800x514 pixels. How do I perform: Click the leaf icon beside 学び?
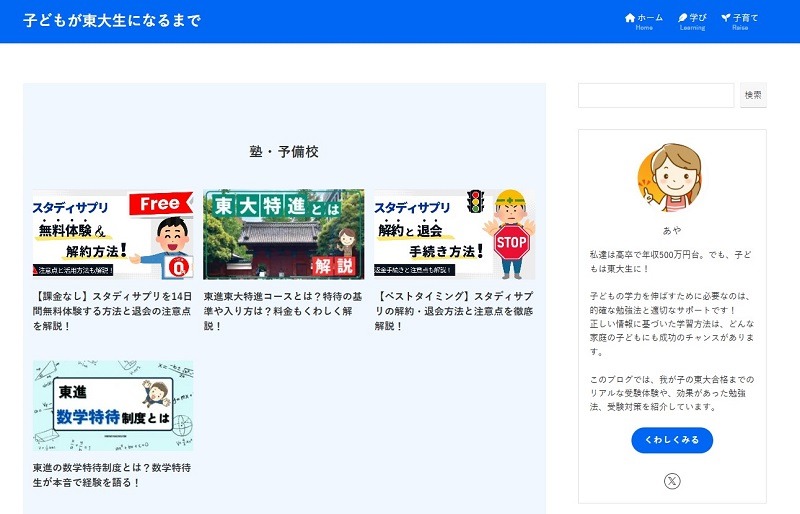683,18
